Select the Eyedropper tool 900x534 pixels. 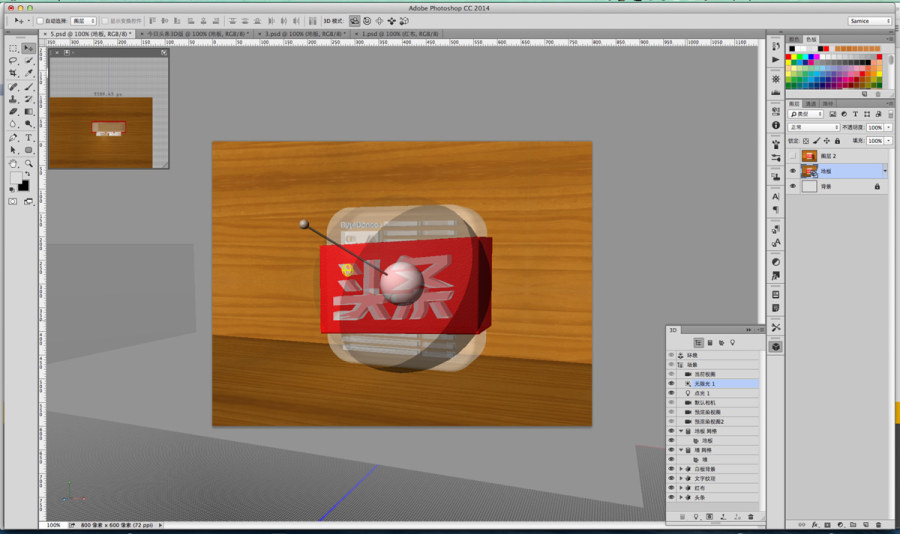29,73
